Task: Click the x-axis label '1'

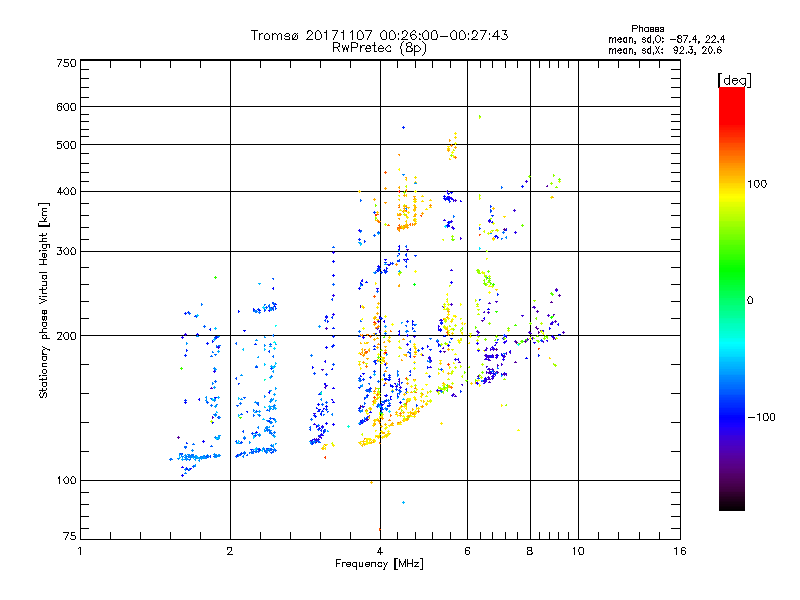Action: (80, 551)
